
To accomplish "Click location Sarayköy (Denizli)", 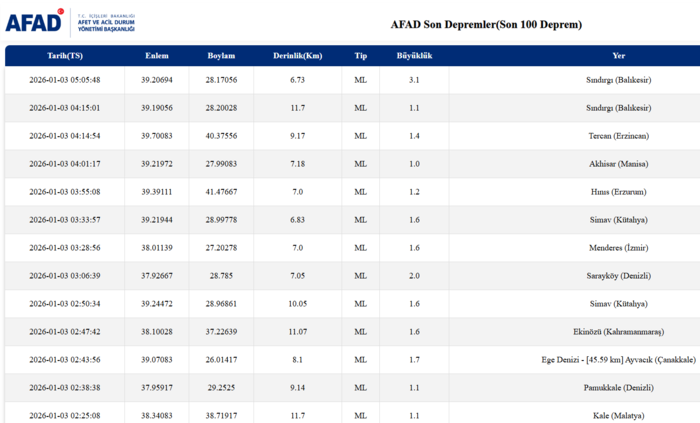I will point(618,276).
